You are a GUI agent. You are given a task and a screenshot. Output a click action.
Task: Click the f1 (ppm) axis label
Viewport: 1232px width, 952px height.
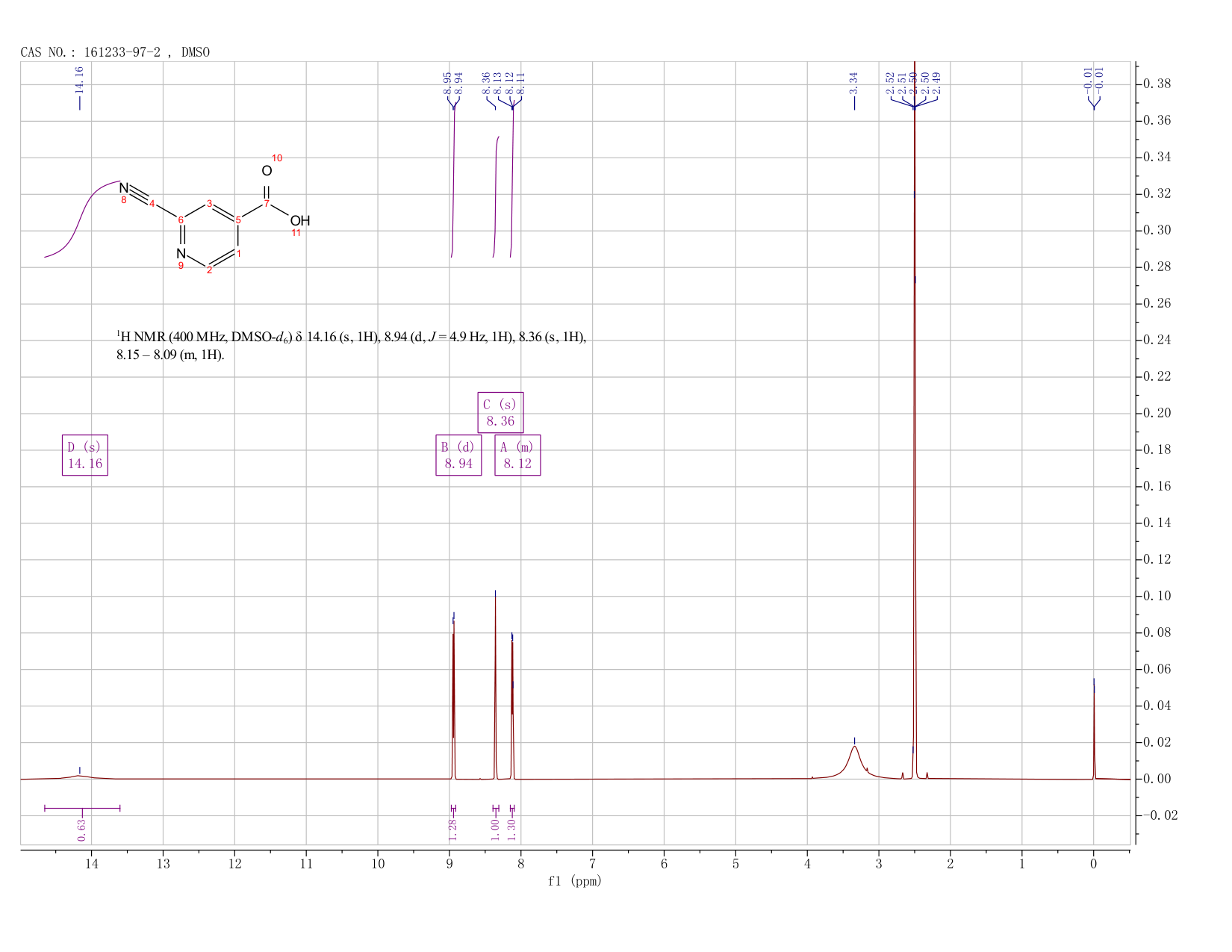click(575, 881)
